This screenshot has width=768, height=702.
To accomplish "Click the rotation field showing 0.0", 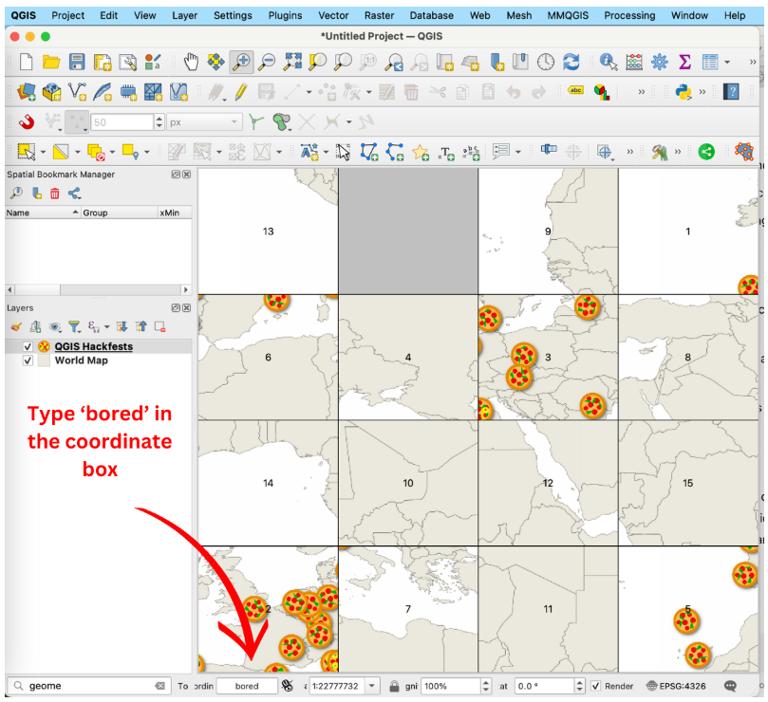I will [544, 686].
